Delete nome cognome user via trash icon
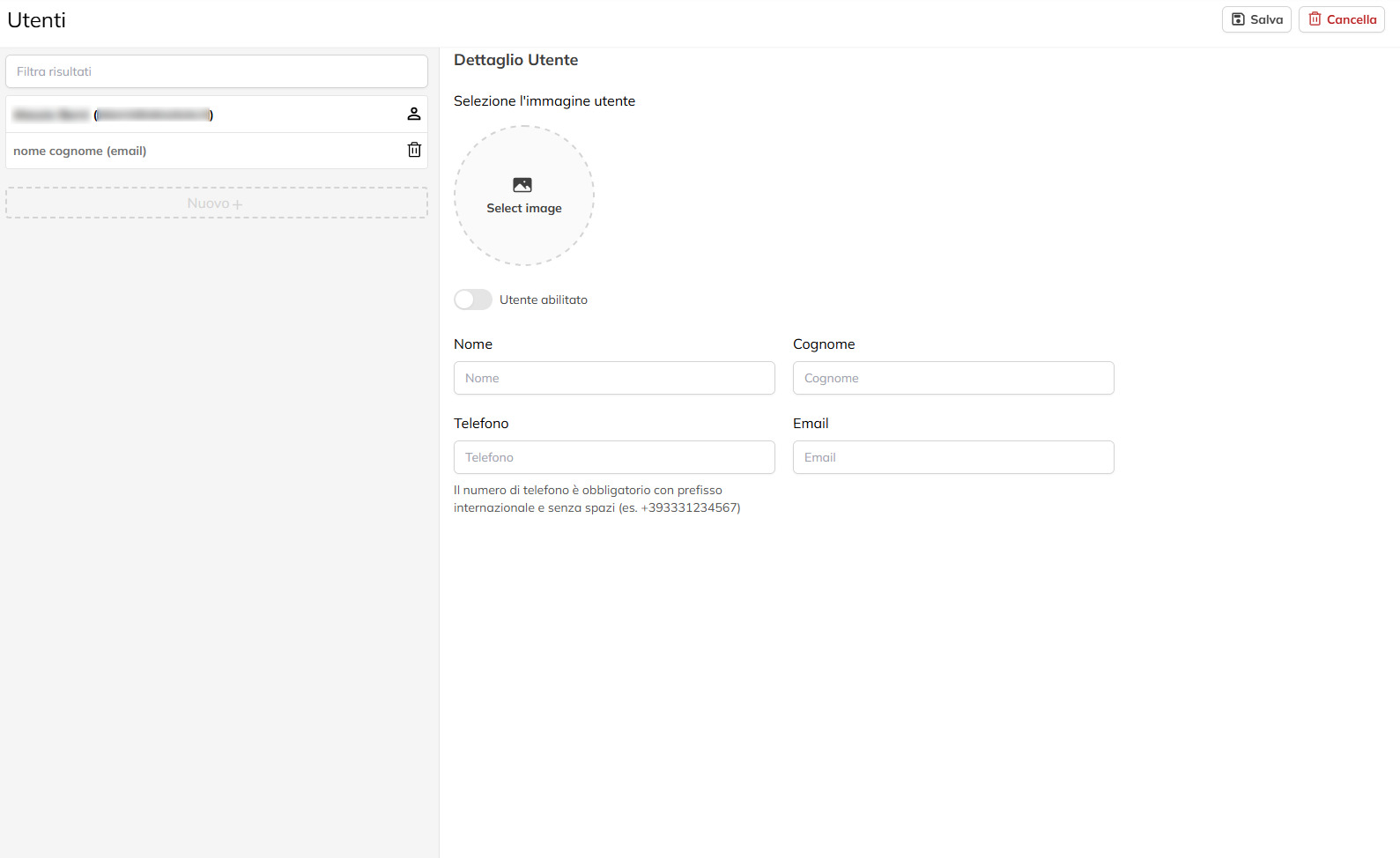 (x=414, y=150)
